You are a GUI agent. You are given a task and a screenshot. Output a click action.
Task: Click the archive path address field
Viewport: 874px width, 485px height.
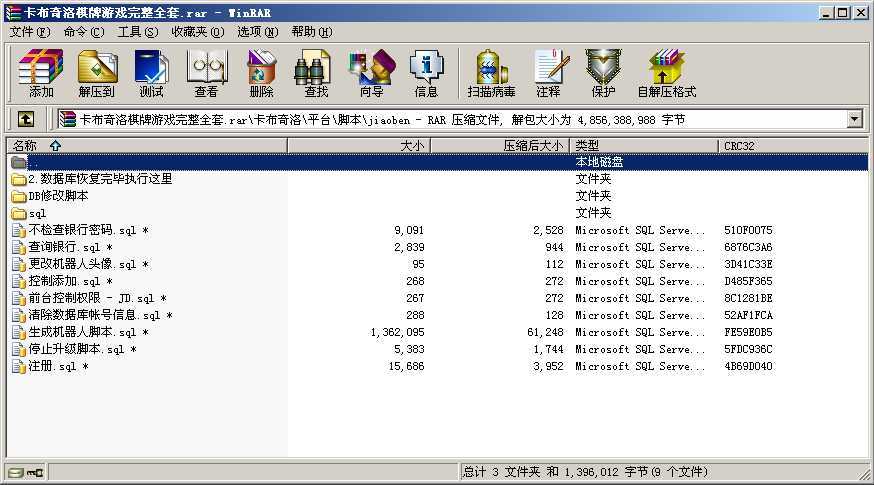(451, 119)
